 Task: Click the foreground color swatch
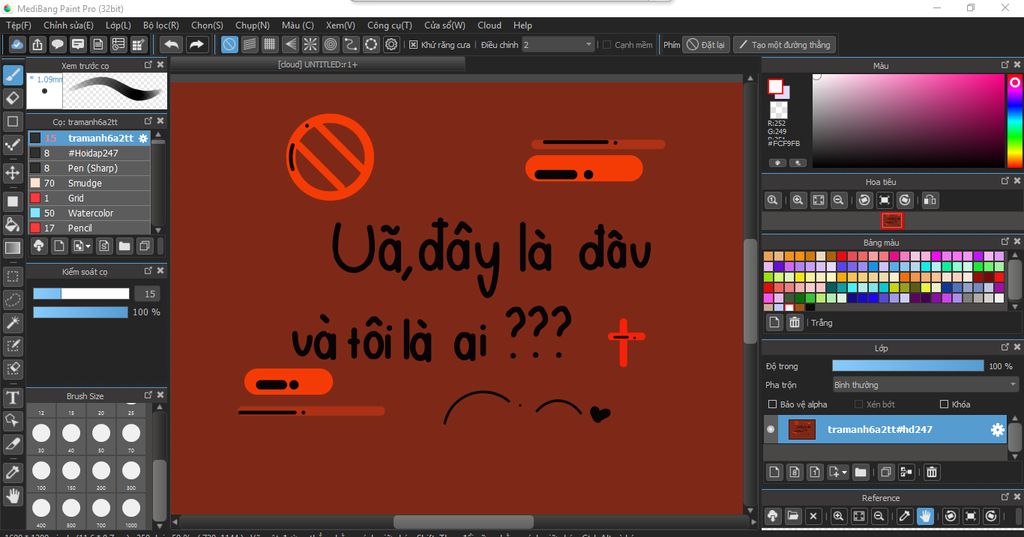[775, 86]
